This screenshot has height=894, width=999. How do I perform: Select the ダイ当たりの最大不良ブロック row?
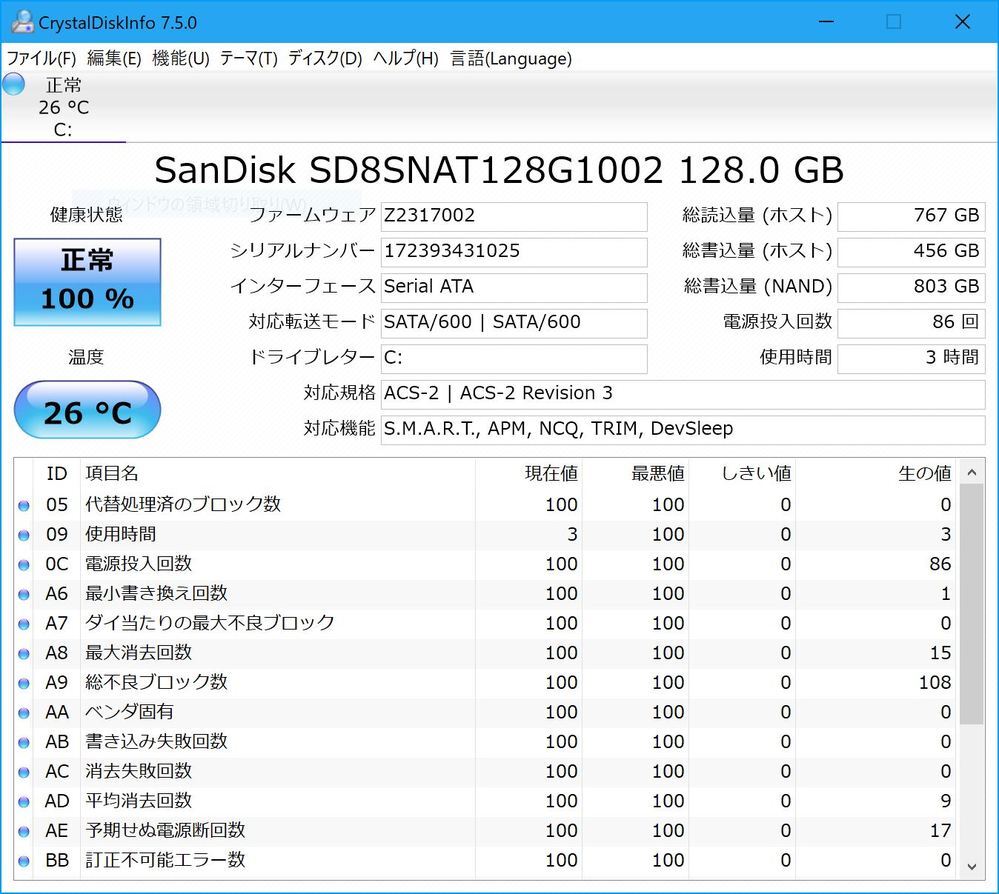coord(485,624)
